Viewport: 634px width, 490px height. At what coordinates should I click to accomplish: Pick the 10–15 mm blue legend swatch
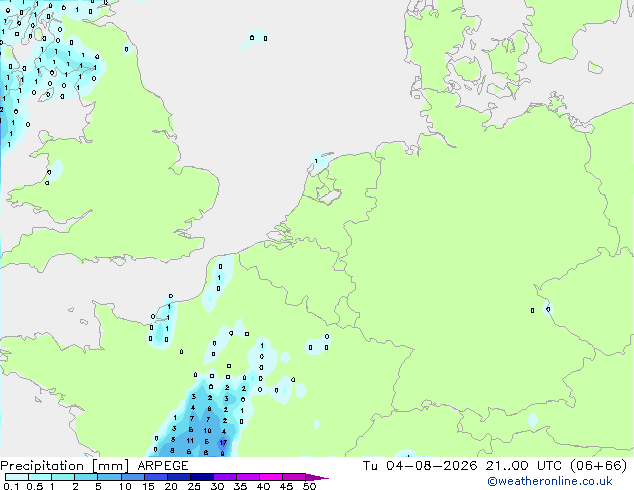pyautogui.click(x=133, y=477)
